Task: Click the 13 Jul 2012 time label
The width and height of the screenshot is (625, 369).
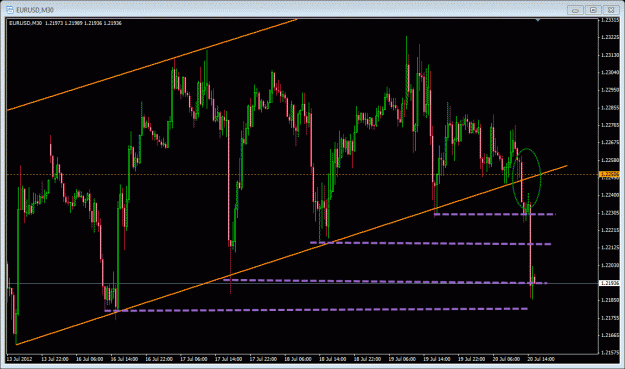Action: tap(19, 359)
